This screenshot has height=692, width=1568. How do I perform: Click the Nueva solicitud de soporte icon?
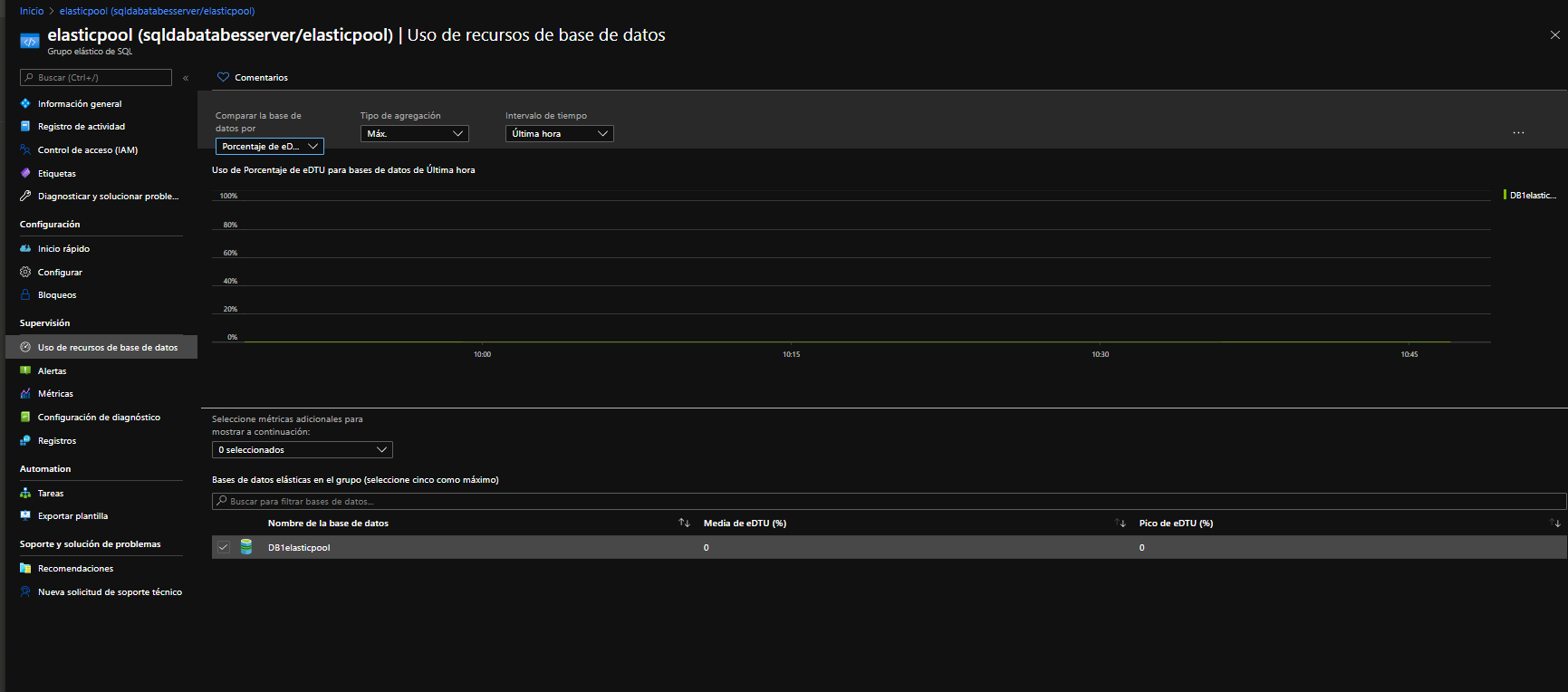(25, 591)
